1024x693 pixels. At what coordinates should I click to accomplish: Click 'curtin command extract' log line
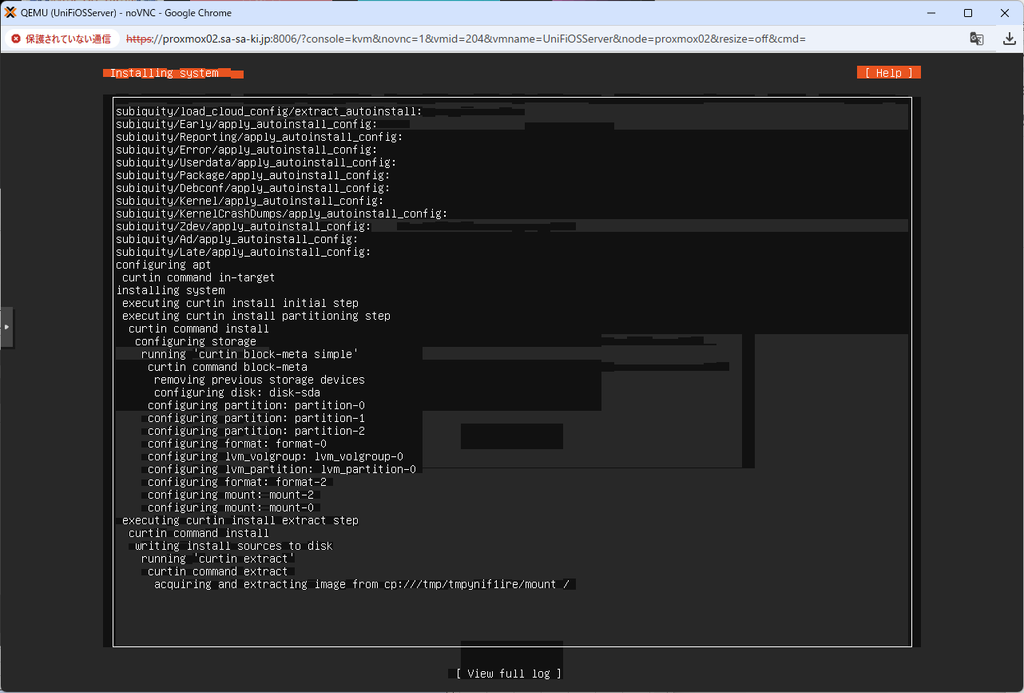217,572
